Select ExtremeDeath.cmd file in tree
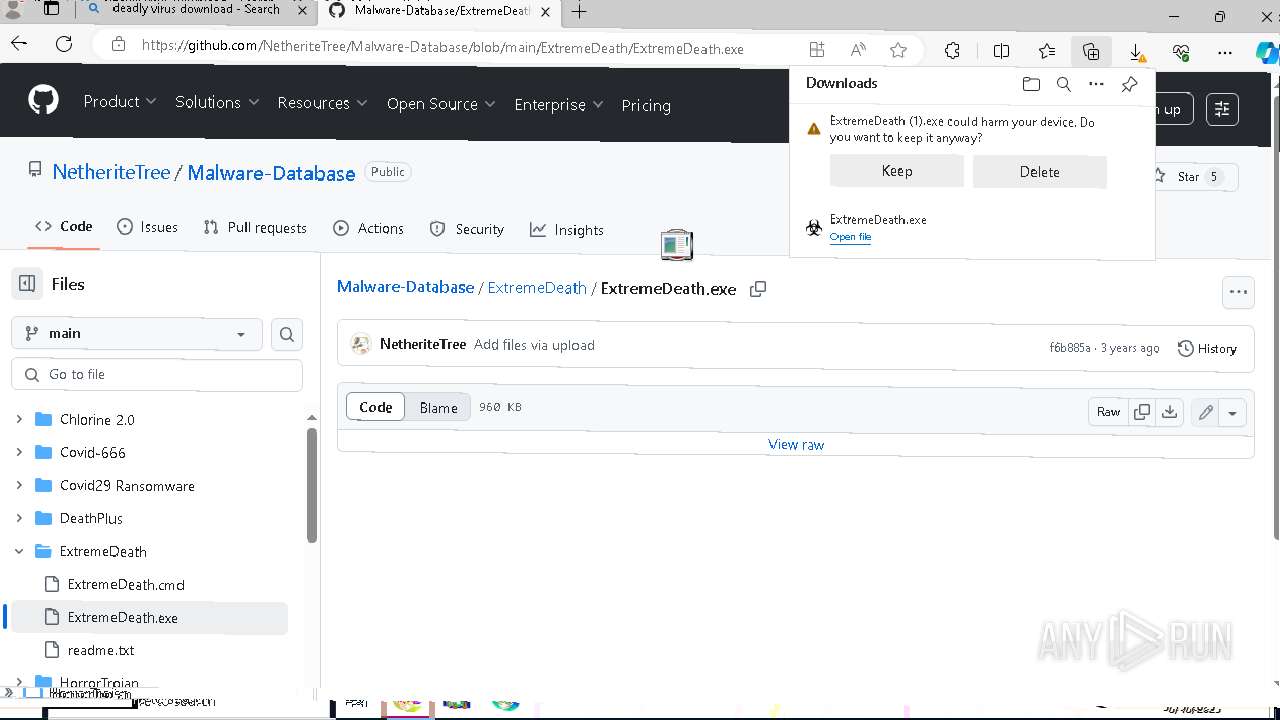Image resolution: width=1280 pixels, height=720 pixels. tap(126, 585)
